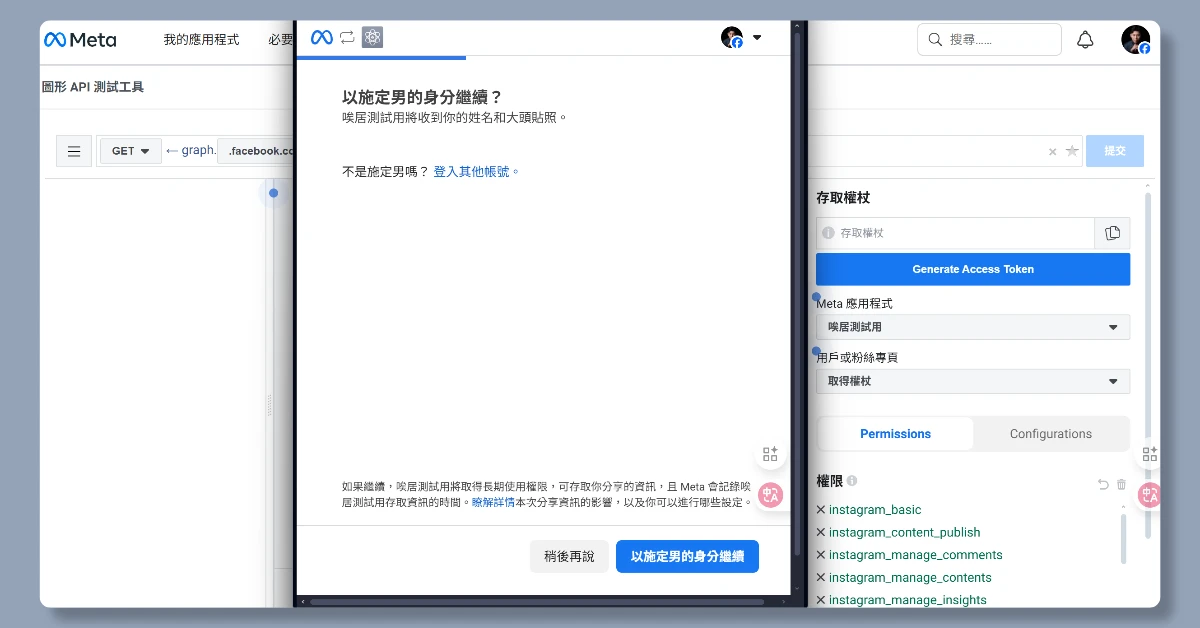Click the instagram_manage_comments permission text
This screenshot has width=1200, height=628.
click(x=916, y=555)
